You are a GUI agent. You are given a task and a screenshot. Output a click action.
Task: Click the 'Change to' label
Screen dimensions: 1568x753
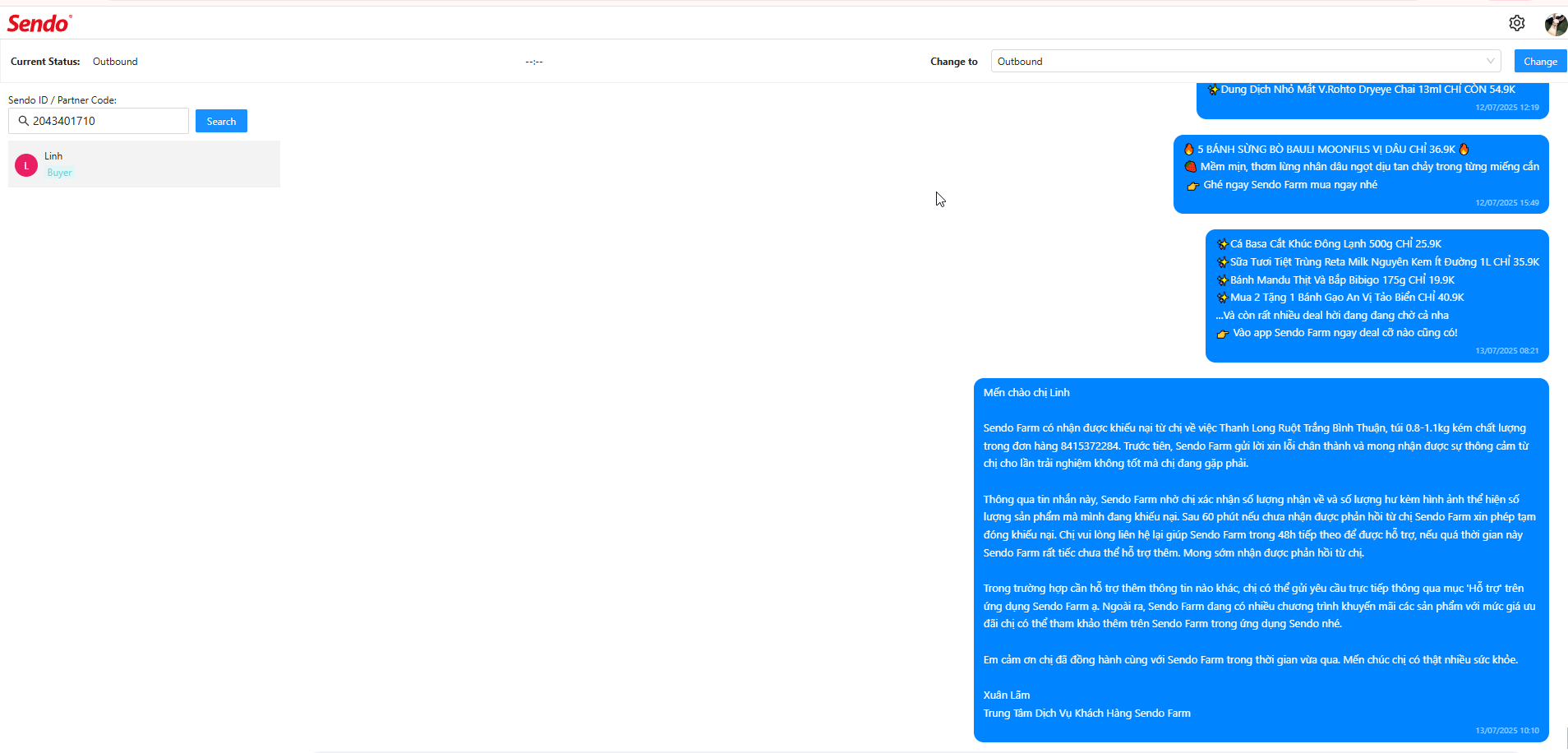click(x=954, y=62)
